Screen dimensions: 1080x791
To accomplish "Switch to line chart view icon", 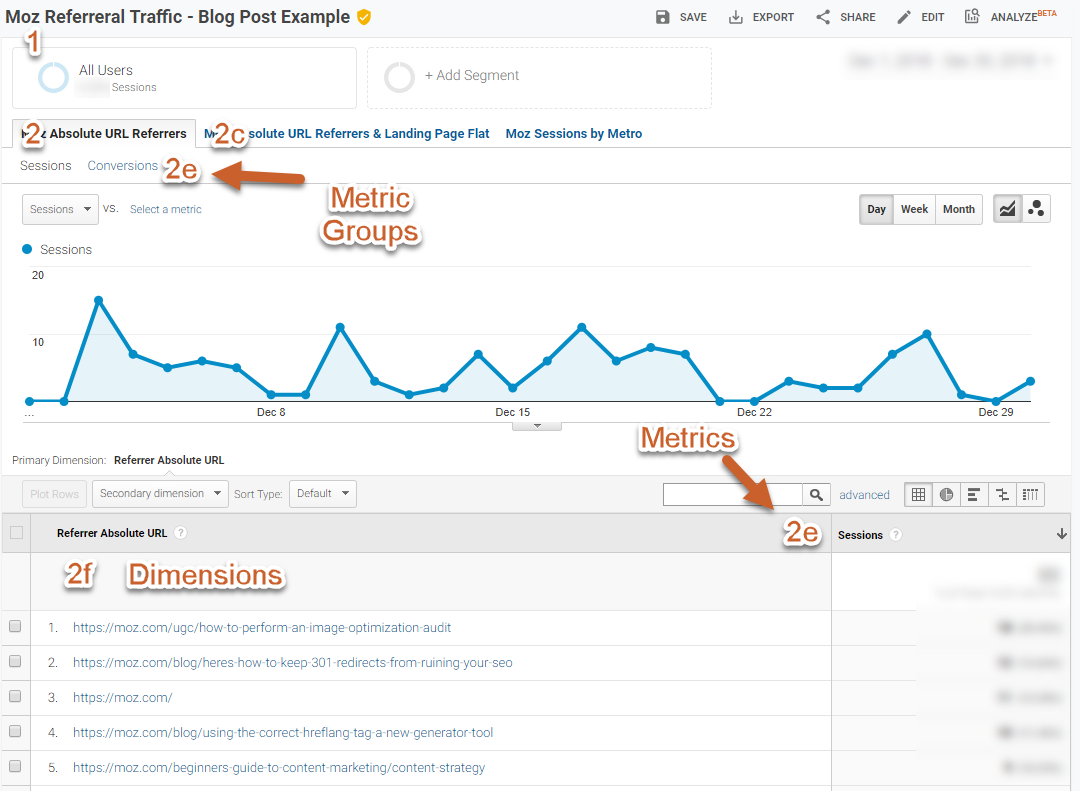I will click(x=1007, y=209).
